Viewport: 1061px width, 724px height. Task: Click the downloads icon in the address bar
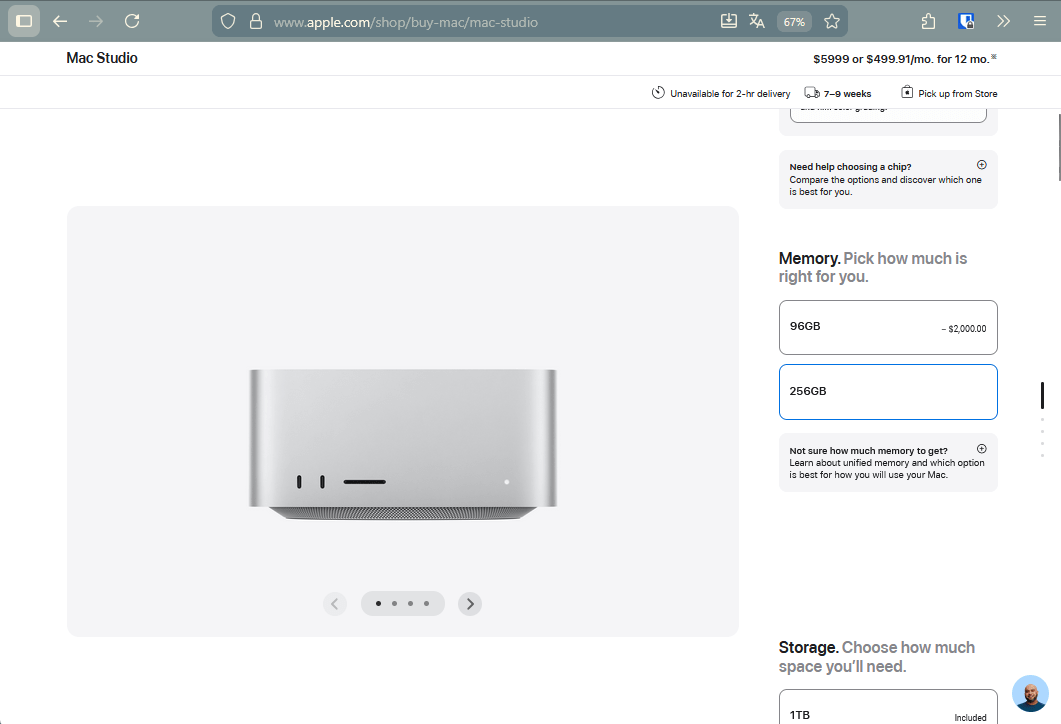coord(729,20)
